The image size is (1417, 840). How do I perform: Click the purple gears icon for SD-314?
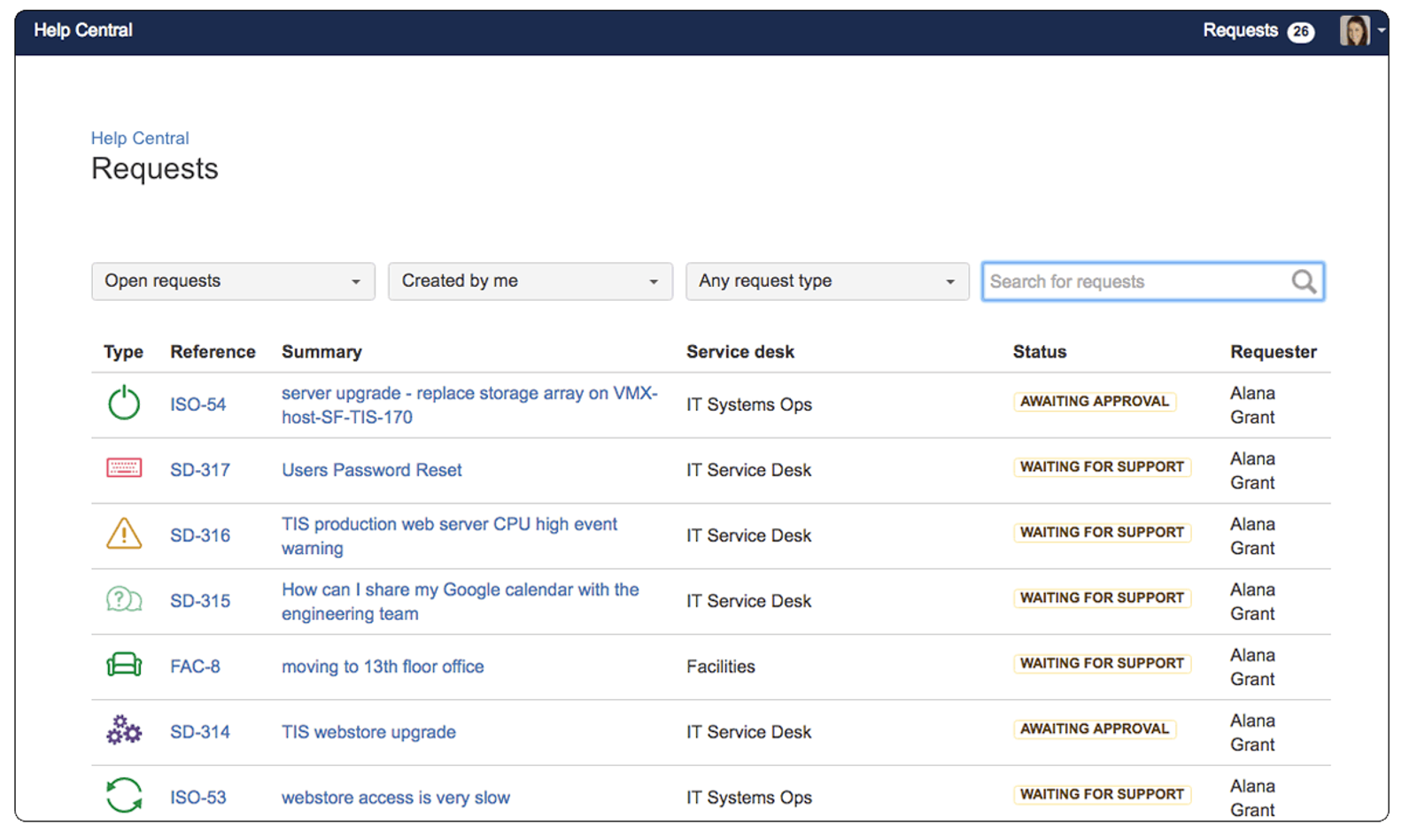(124, 730)
